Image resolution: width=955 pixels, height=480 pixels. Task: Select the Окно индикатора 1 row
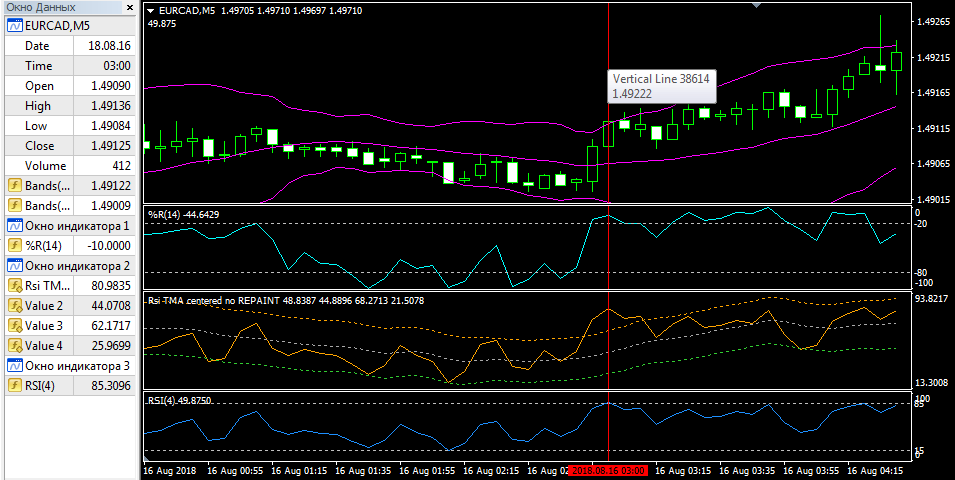[70, 226]
